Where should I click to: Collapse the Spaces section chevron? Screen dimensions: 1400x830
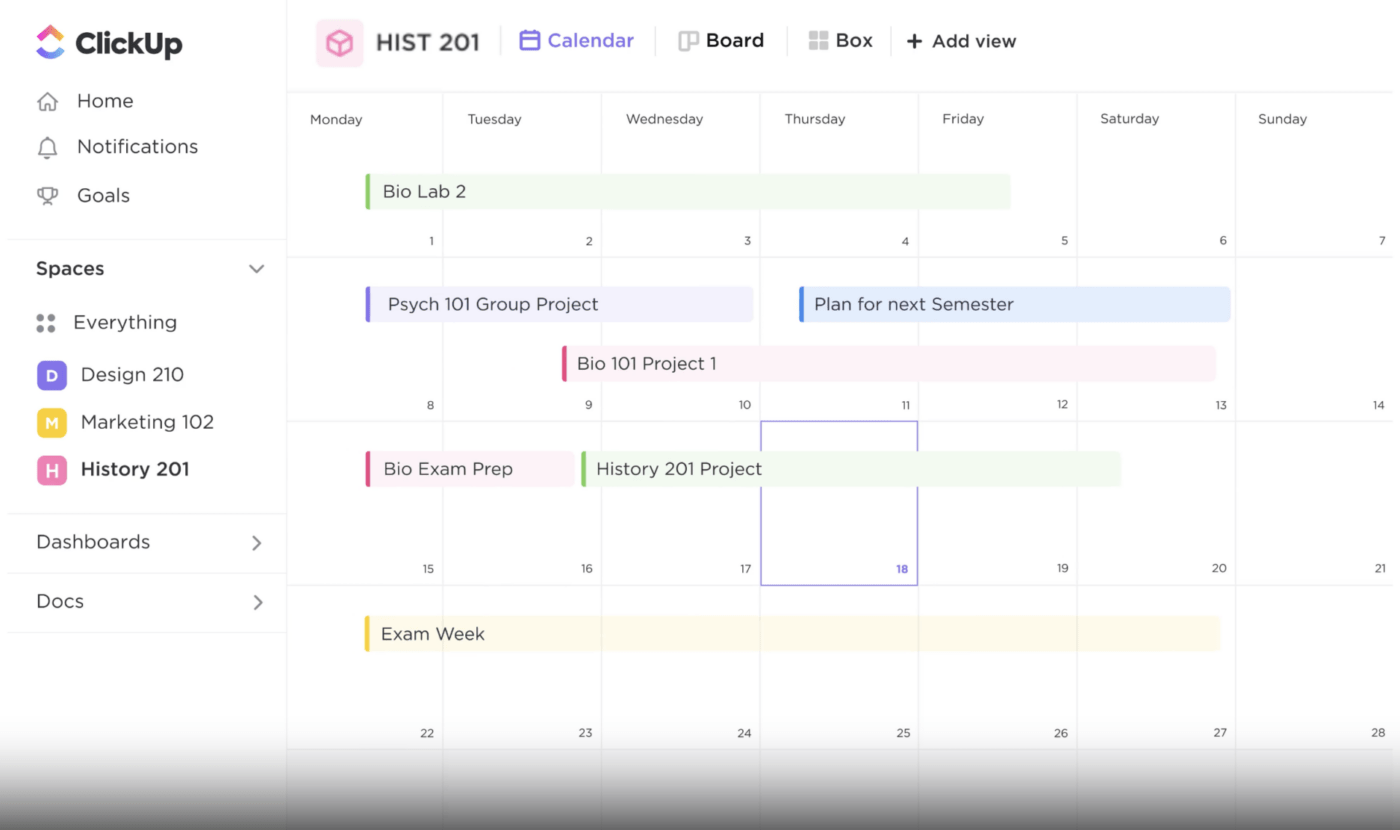point(257,269)
